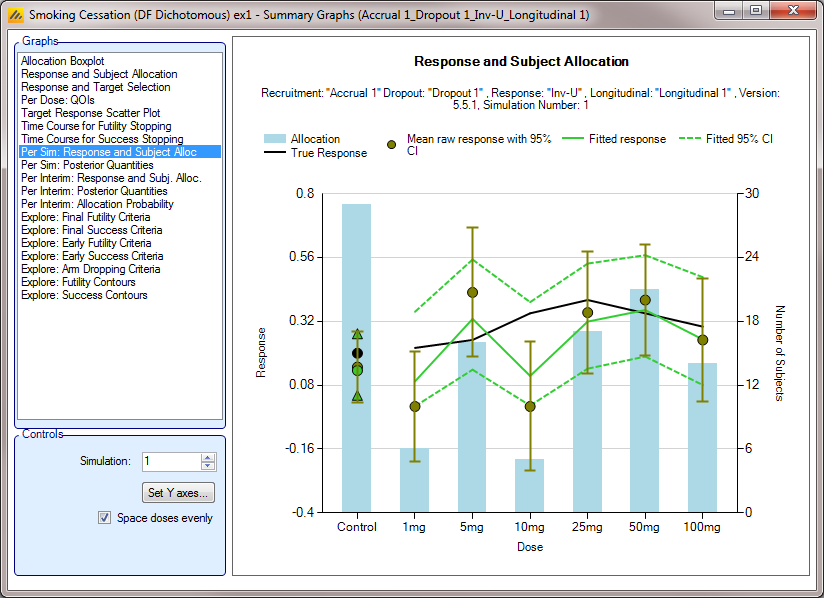
Task: Select Explore: Arm Dropping Criteria
Action: click(x=90, y=269)
